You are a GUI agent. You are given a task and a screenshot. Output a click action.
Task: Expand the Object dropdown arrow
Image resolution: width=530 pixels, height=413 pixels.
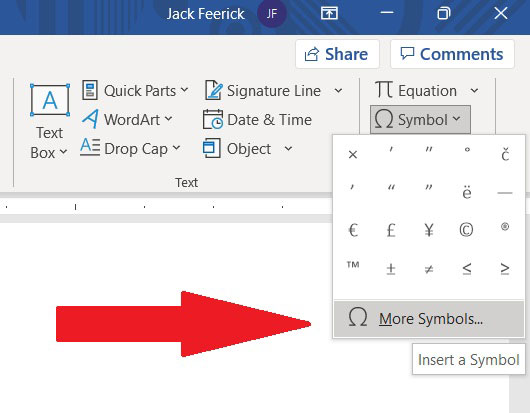(x=288, y=148)
